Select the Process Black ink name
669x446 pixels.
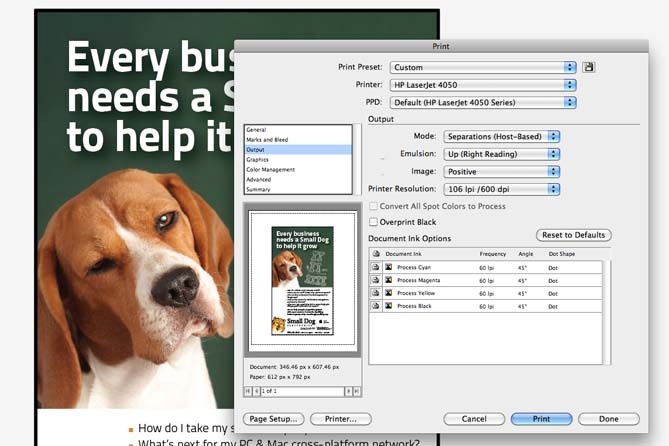[x=414, y=306]
